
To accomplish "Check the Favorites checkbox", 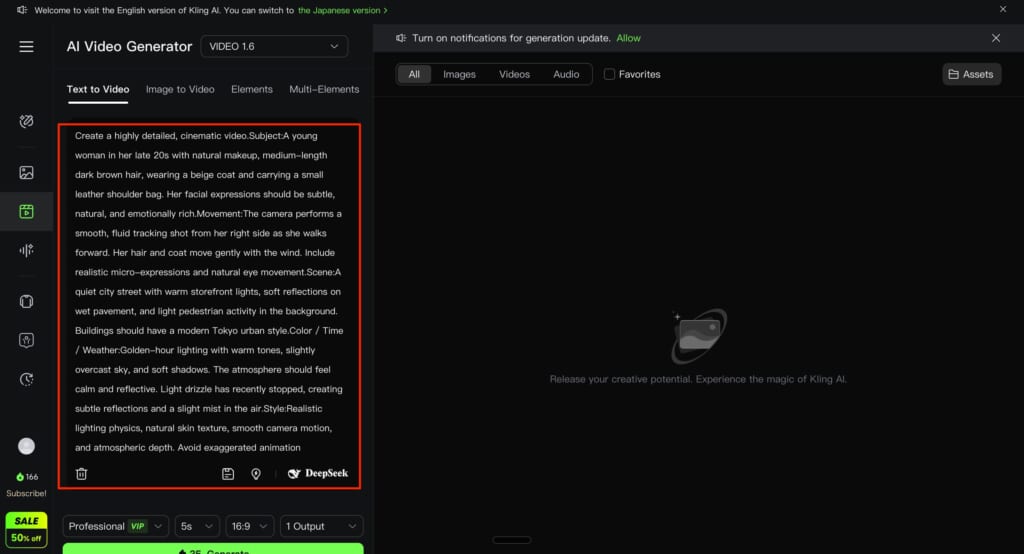I will point(609,74).
